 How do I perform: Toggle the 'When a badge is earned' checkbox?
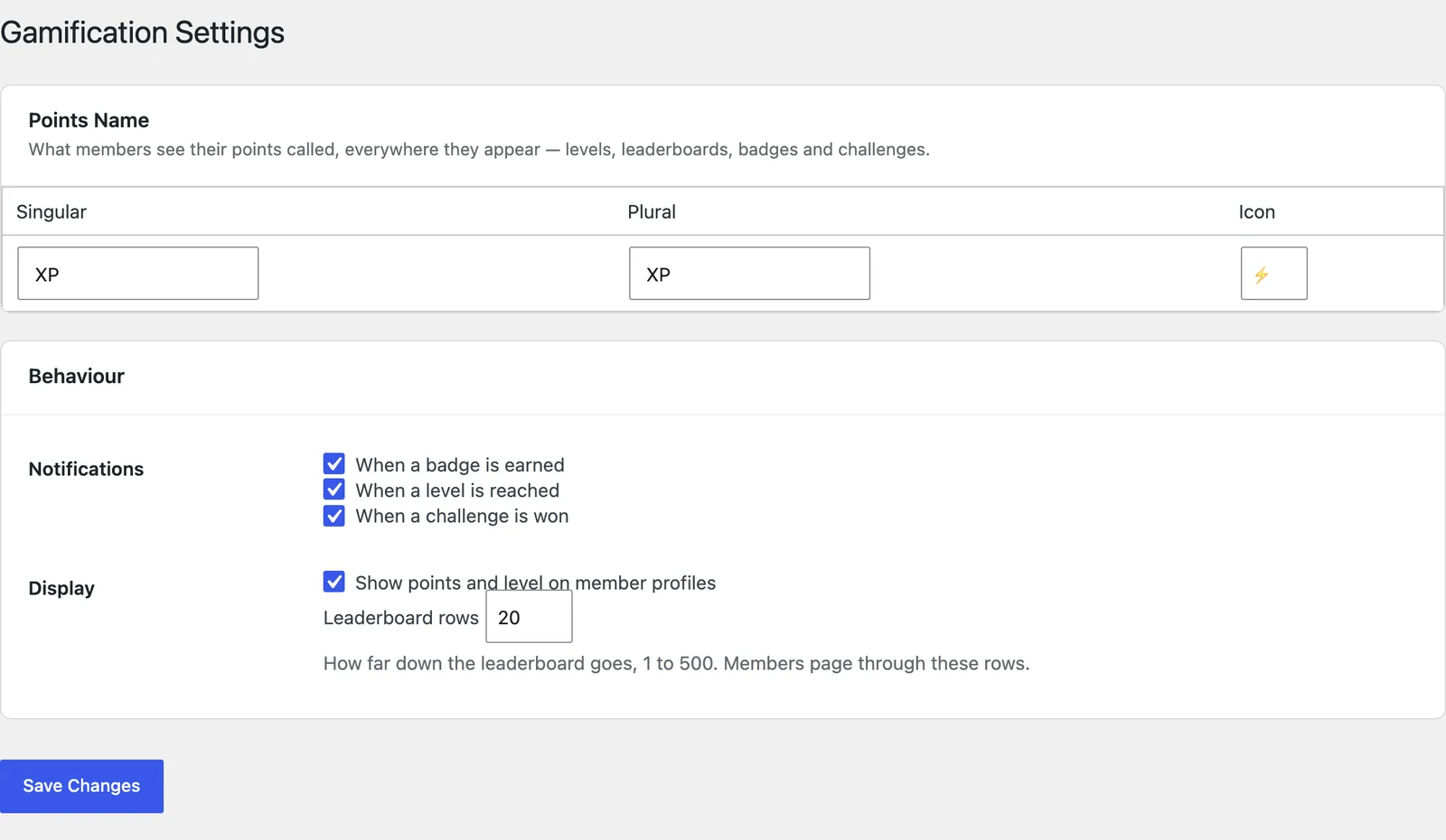click(x=333, y=464)
